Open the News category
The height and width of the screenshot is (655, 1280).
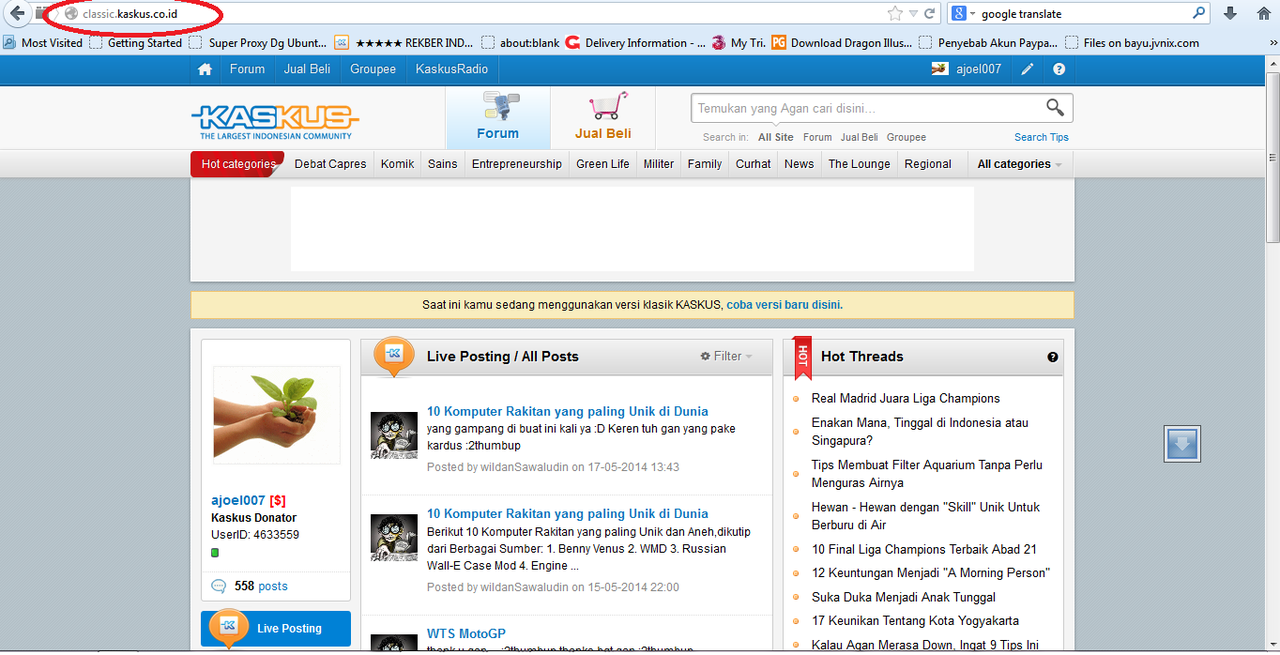click(x=799, y=164)
